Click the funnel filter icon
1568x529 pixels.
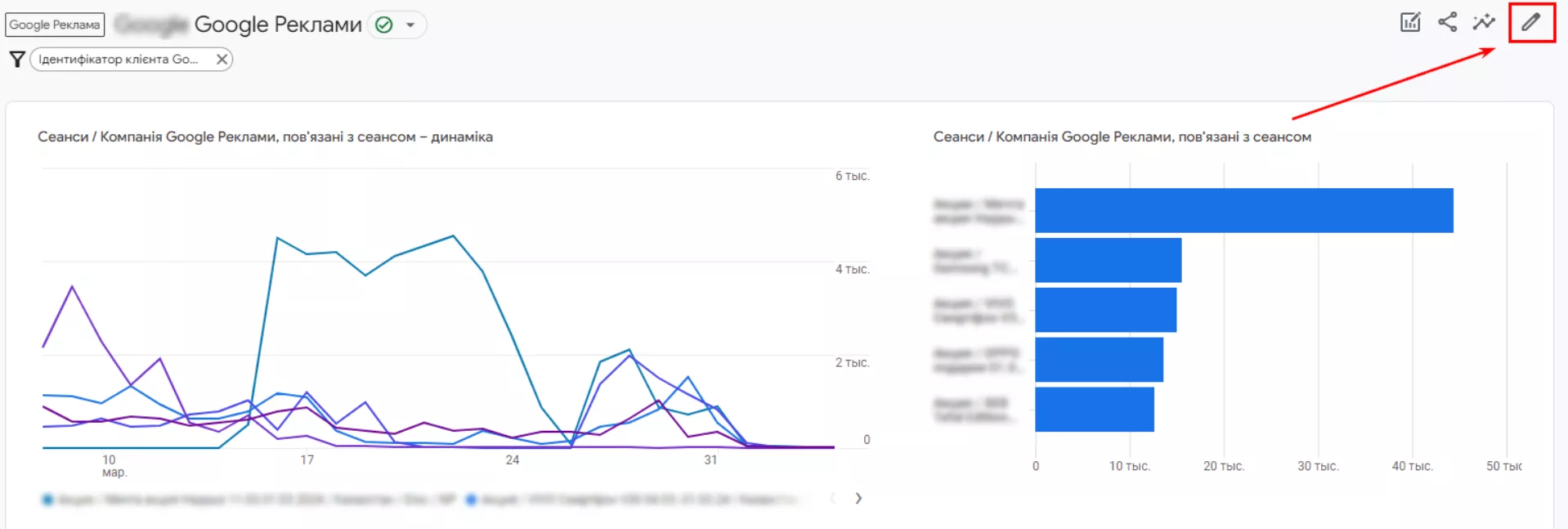(16, 59)
